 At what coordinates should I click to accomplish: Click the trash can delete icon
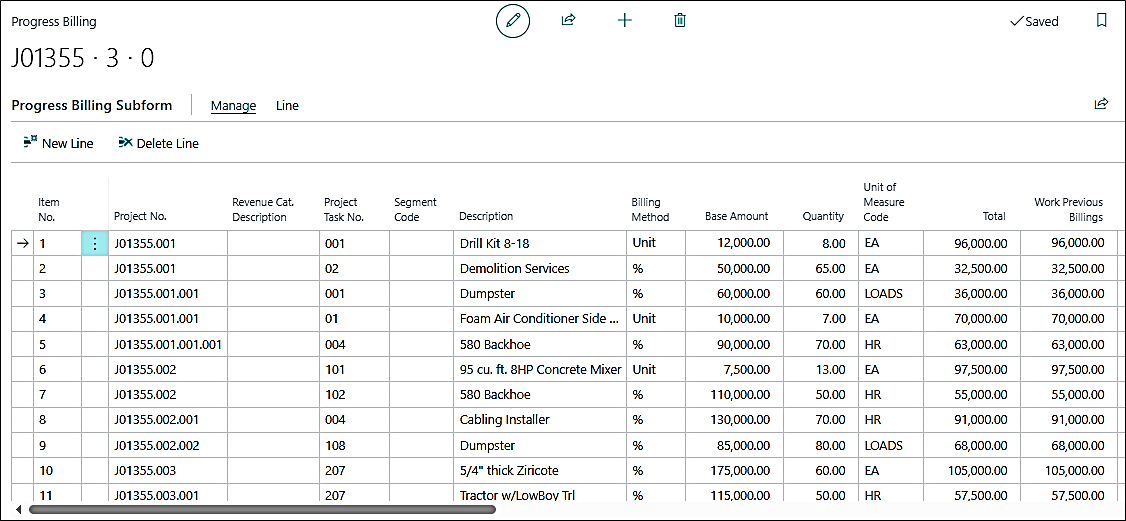click(680, 20)
